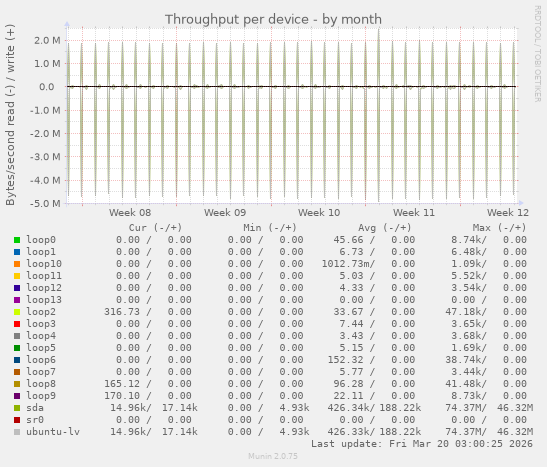Image resolution: width=547 pixels, height=467 pixels.
Task: Select the loop13 legend label
Action: click(44, 300)
